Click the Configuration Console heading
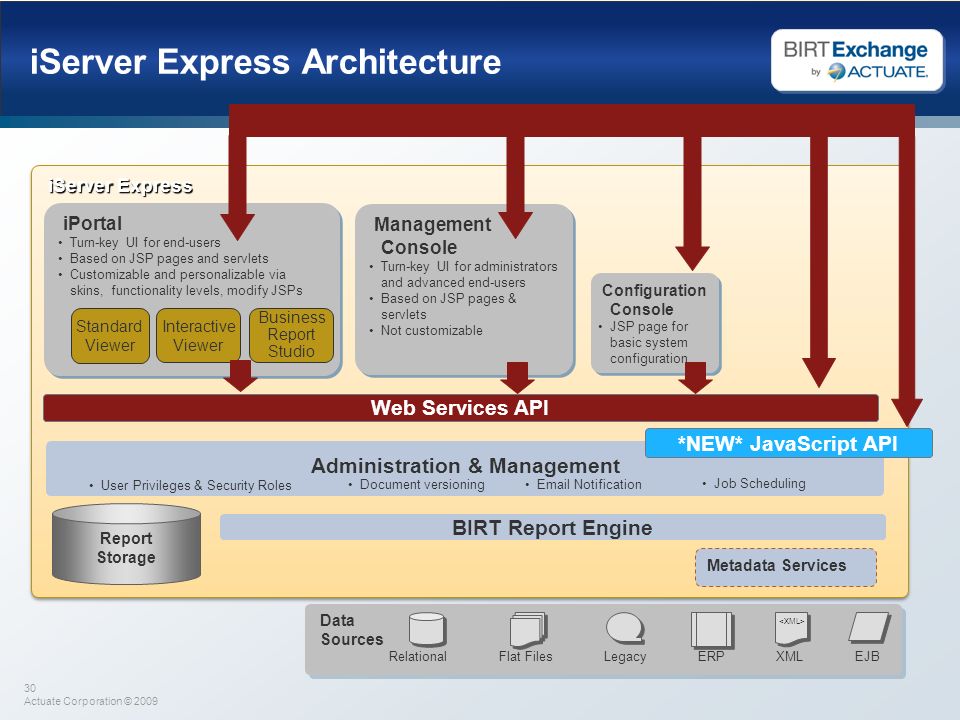The width and height of the screenshot is (960, 720). click(653, 299)
